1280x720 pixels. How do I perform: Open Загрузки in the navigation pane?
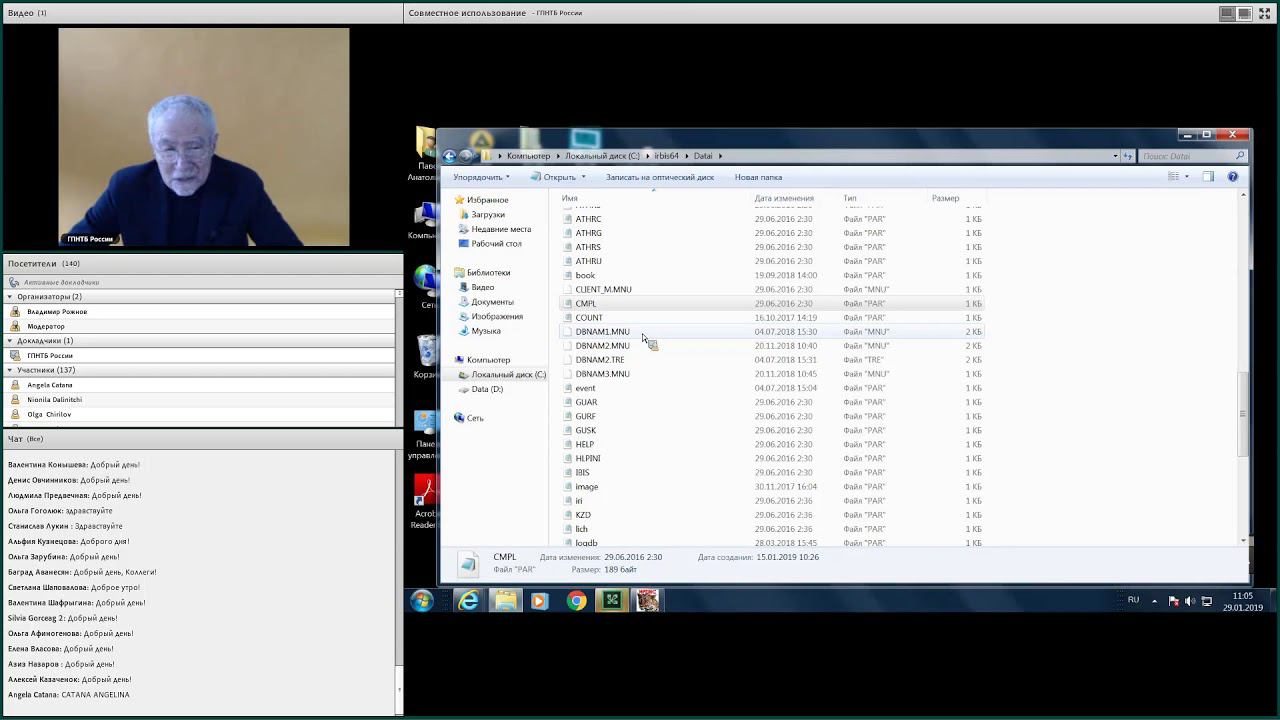[x=488, y=215]
